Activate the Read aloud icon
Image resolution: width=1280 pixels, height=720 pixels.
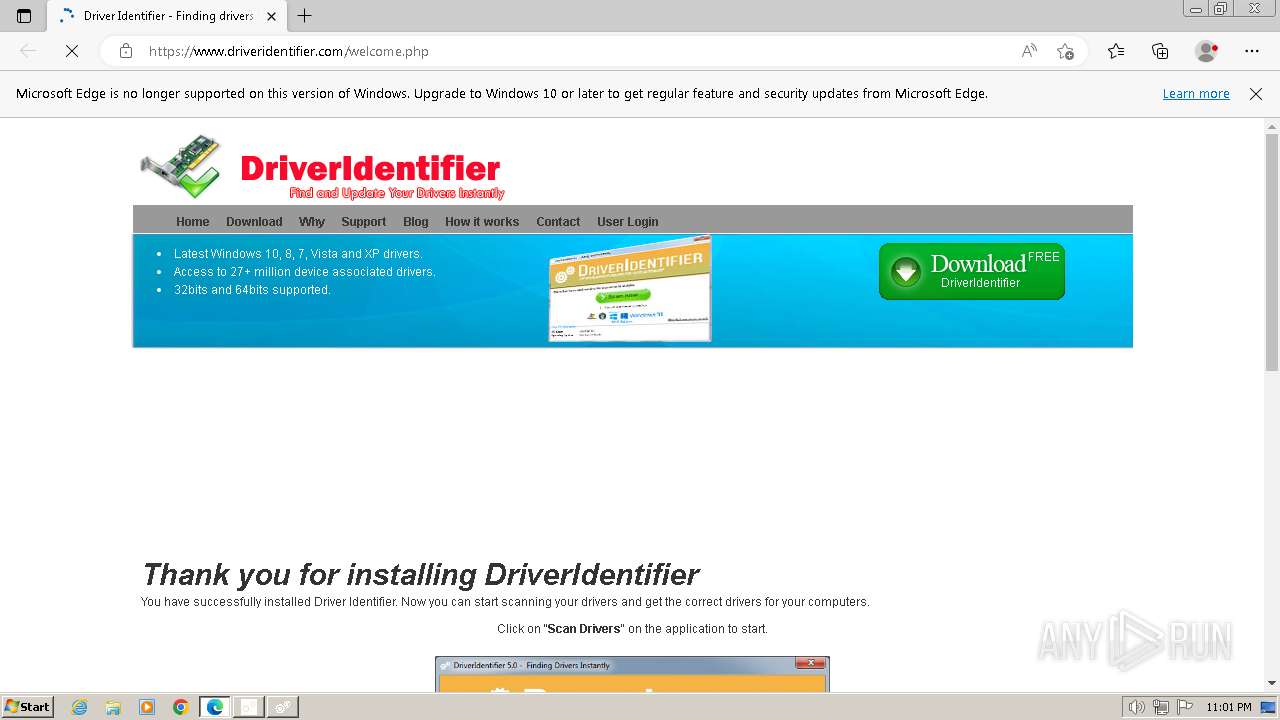click(1029, 51)
